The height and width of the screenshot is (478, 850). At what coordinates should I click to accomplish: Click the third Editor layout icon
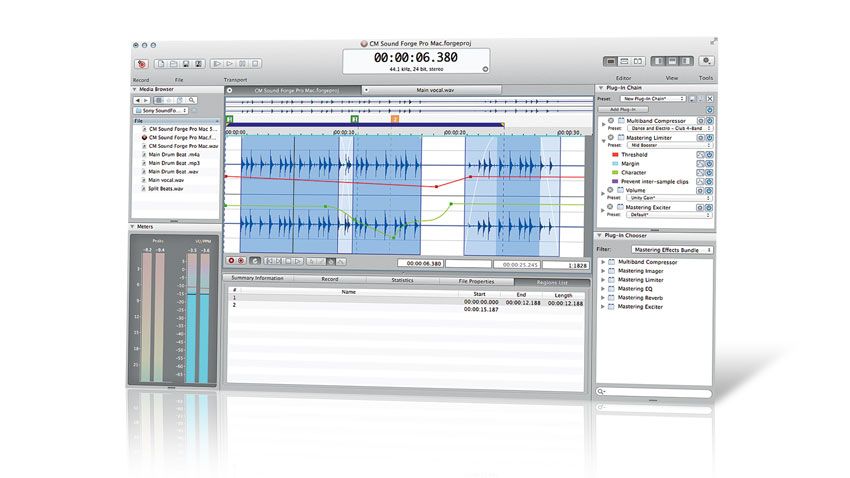click(x=638, y=61)
